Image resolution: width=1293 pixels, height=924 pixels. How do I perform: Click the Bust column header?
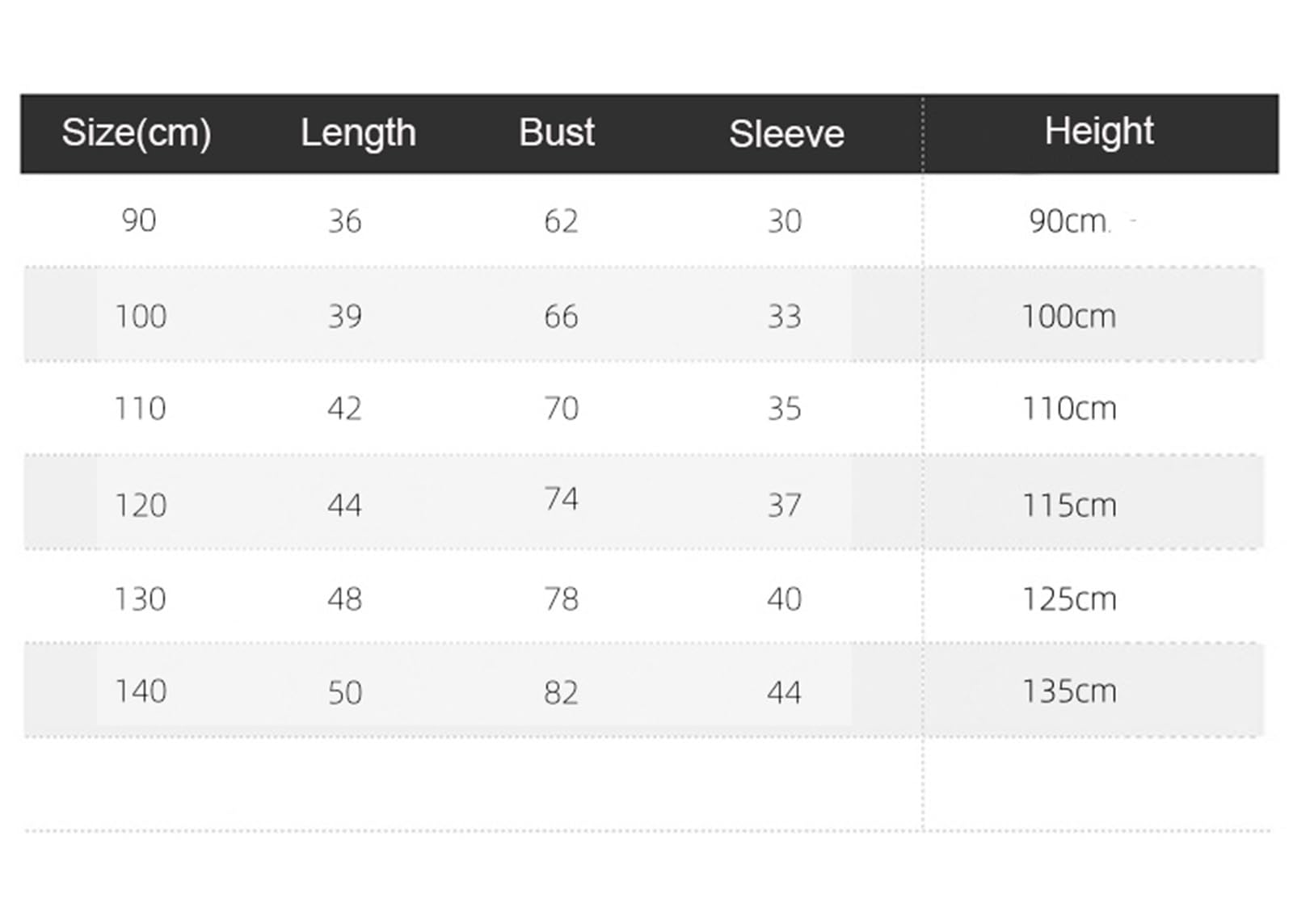[x=557, y=132]
